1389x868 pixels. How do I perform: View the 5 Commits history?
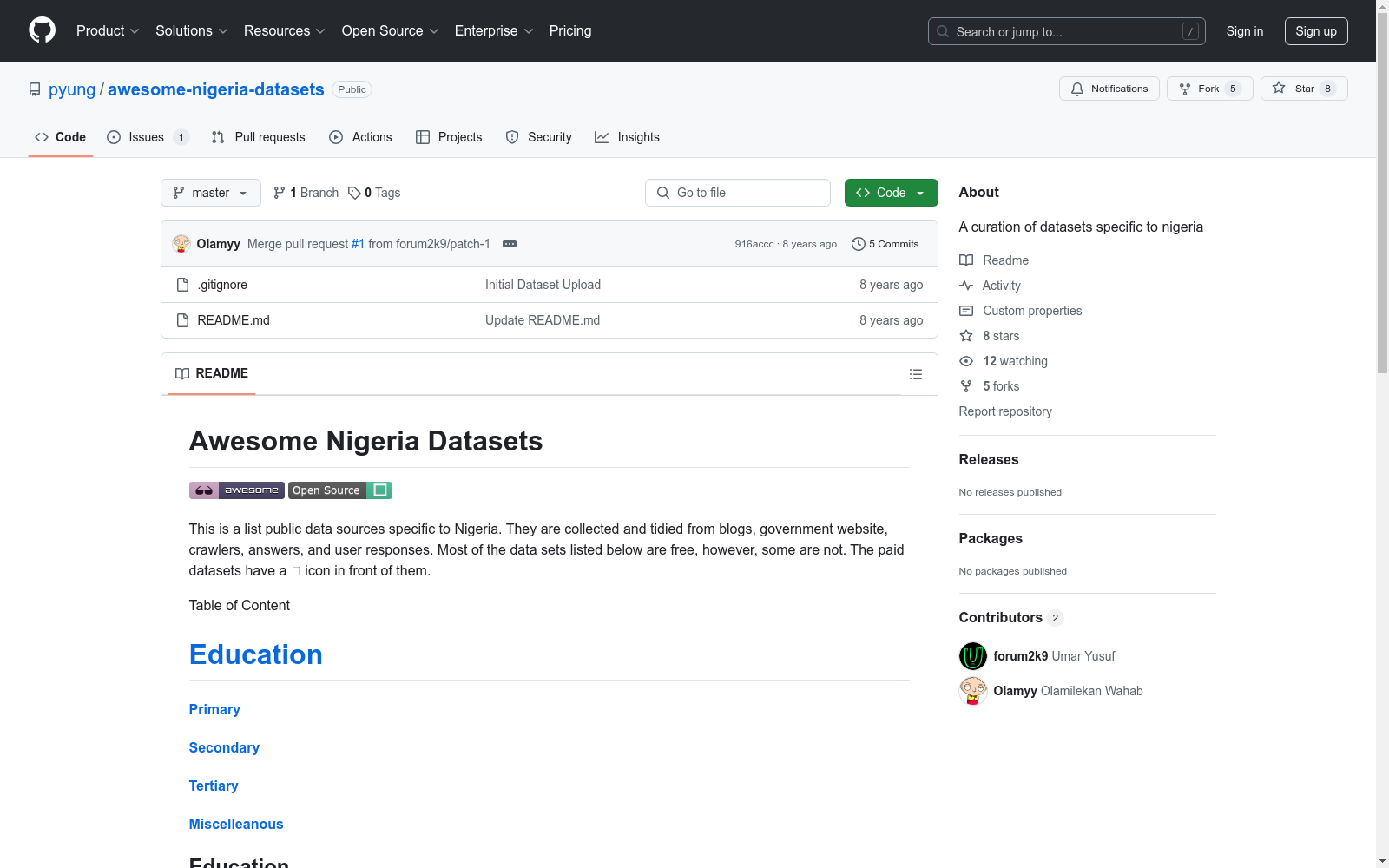pyautogui.click(x=885, y=244)
